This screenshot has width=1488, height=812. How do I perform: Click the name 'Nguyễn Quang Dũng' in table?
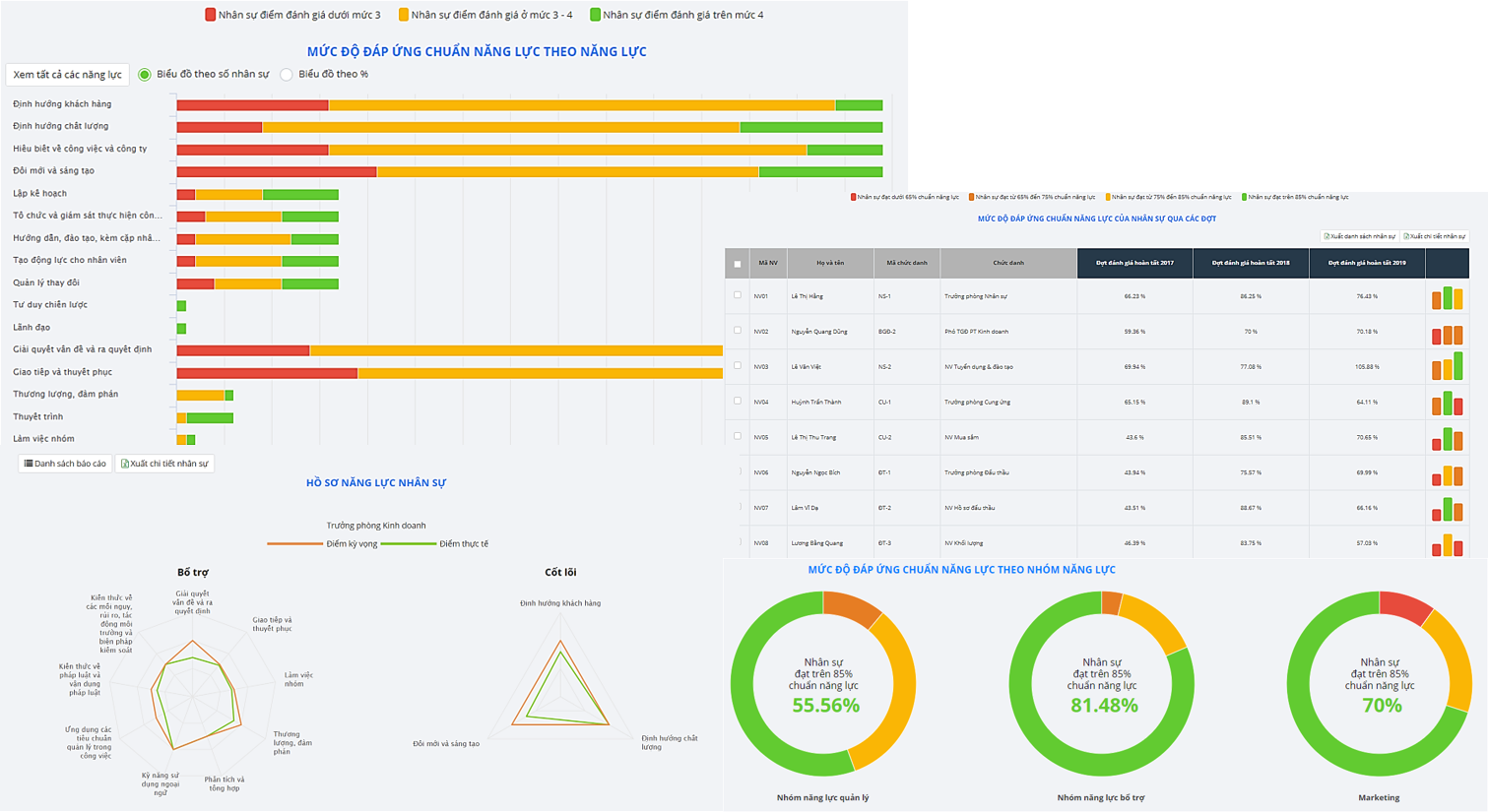[818, 332]
